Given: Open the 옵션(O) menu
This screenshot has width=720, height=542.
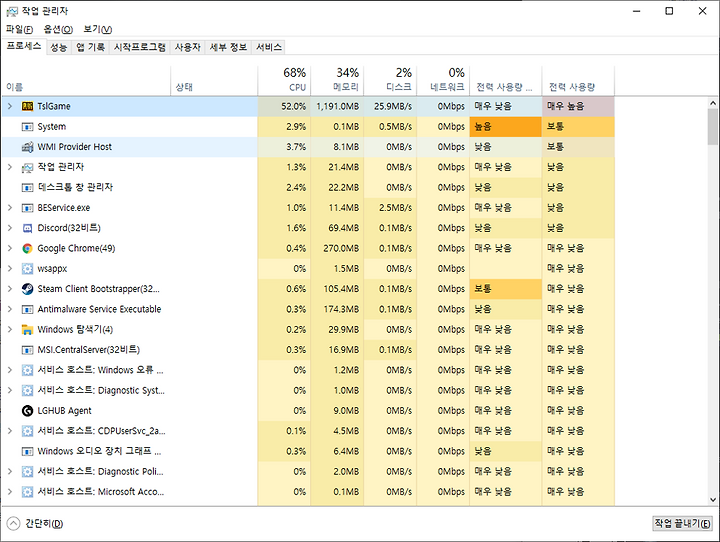Looking at the screenshot, I should coord(58,29).
